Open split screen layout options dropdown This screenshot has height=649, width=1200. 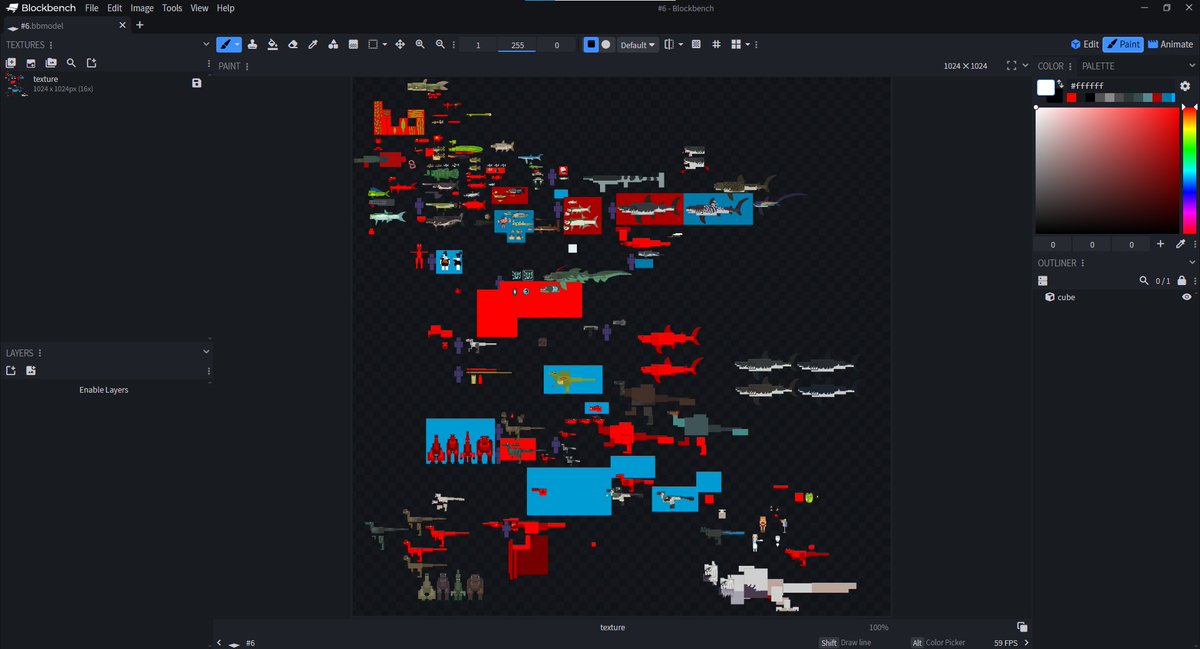click(747, 44)
